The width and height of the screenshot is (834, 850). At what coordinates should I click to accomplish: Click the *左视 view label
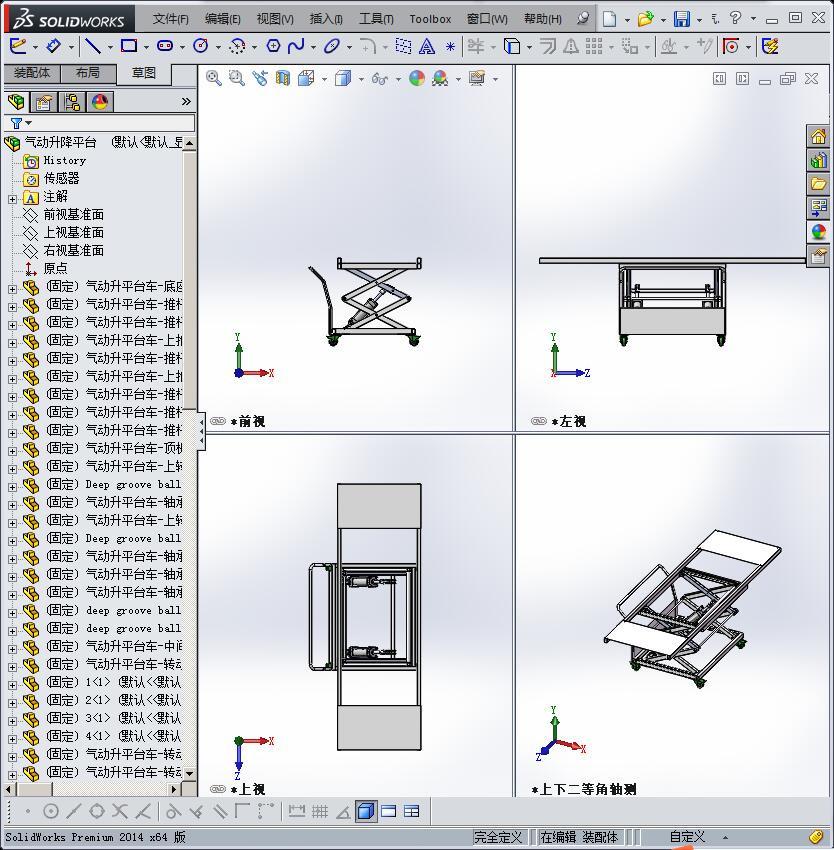(569, 421)
